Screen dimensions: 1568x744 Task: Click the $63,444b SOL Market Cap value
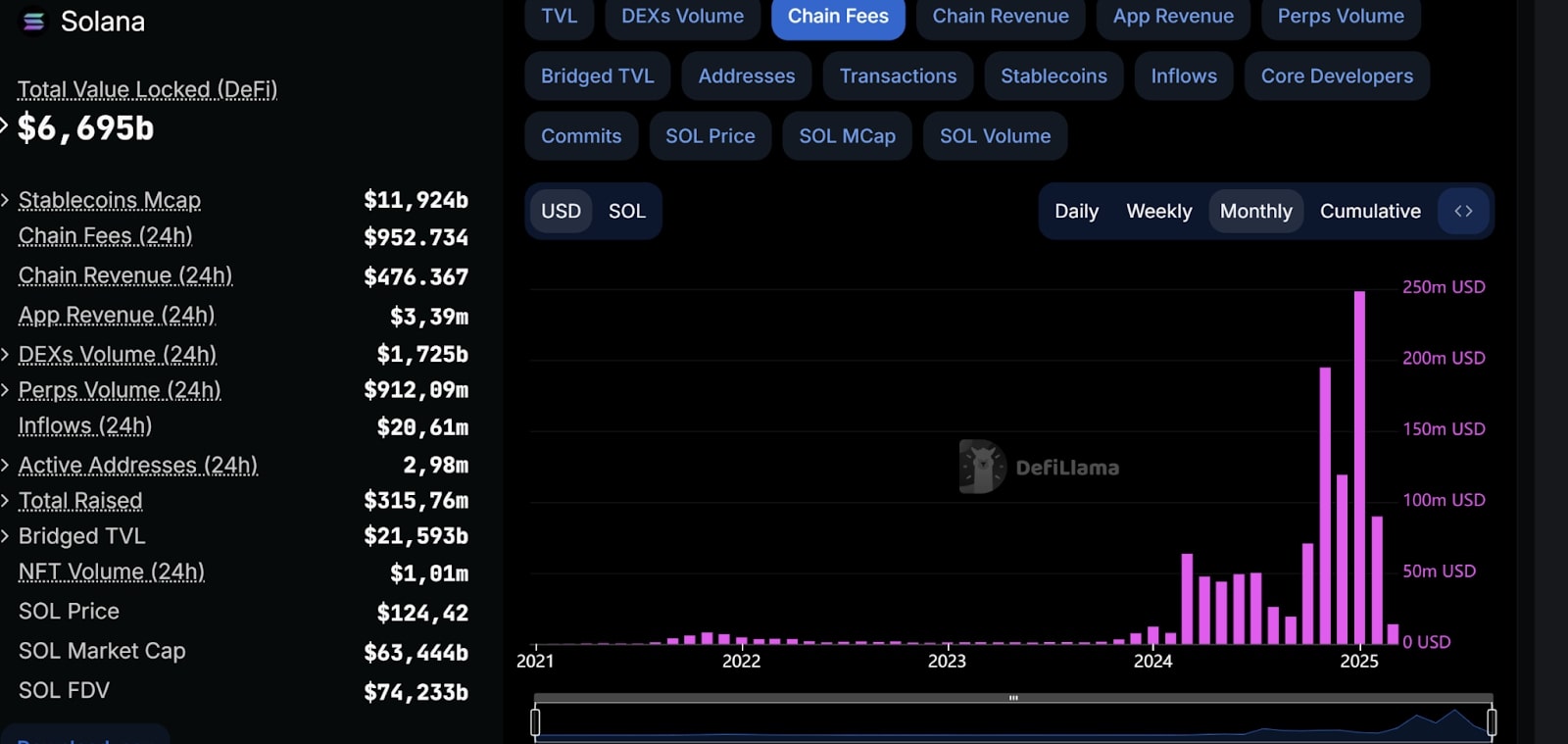pyautogui.click(x=416, y=653)
